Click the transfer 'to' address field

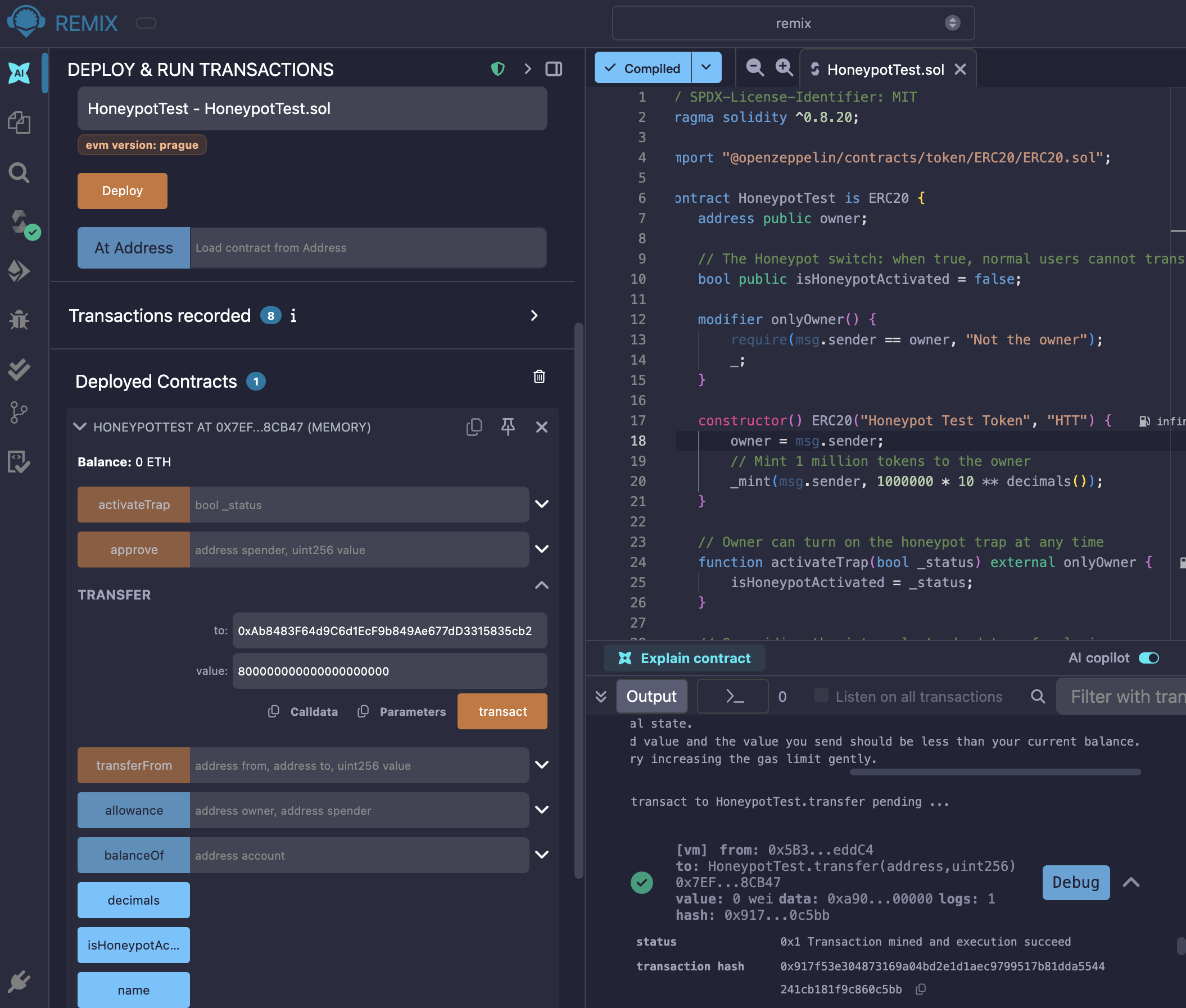point(390,631)
